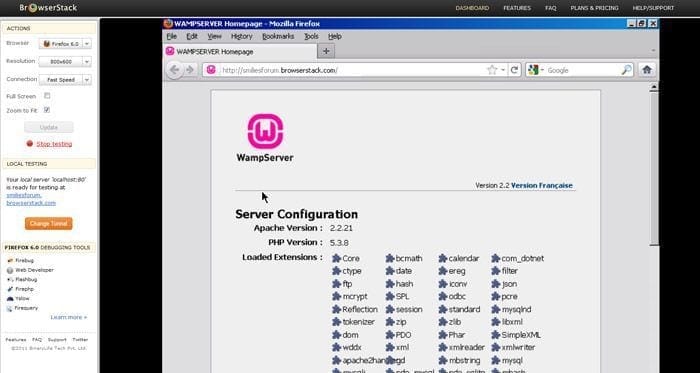
Task: Click the FirePHP tool icon
Action: click(x=9, y=289)
